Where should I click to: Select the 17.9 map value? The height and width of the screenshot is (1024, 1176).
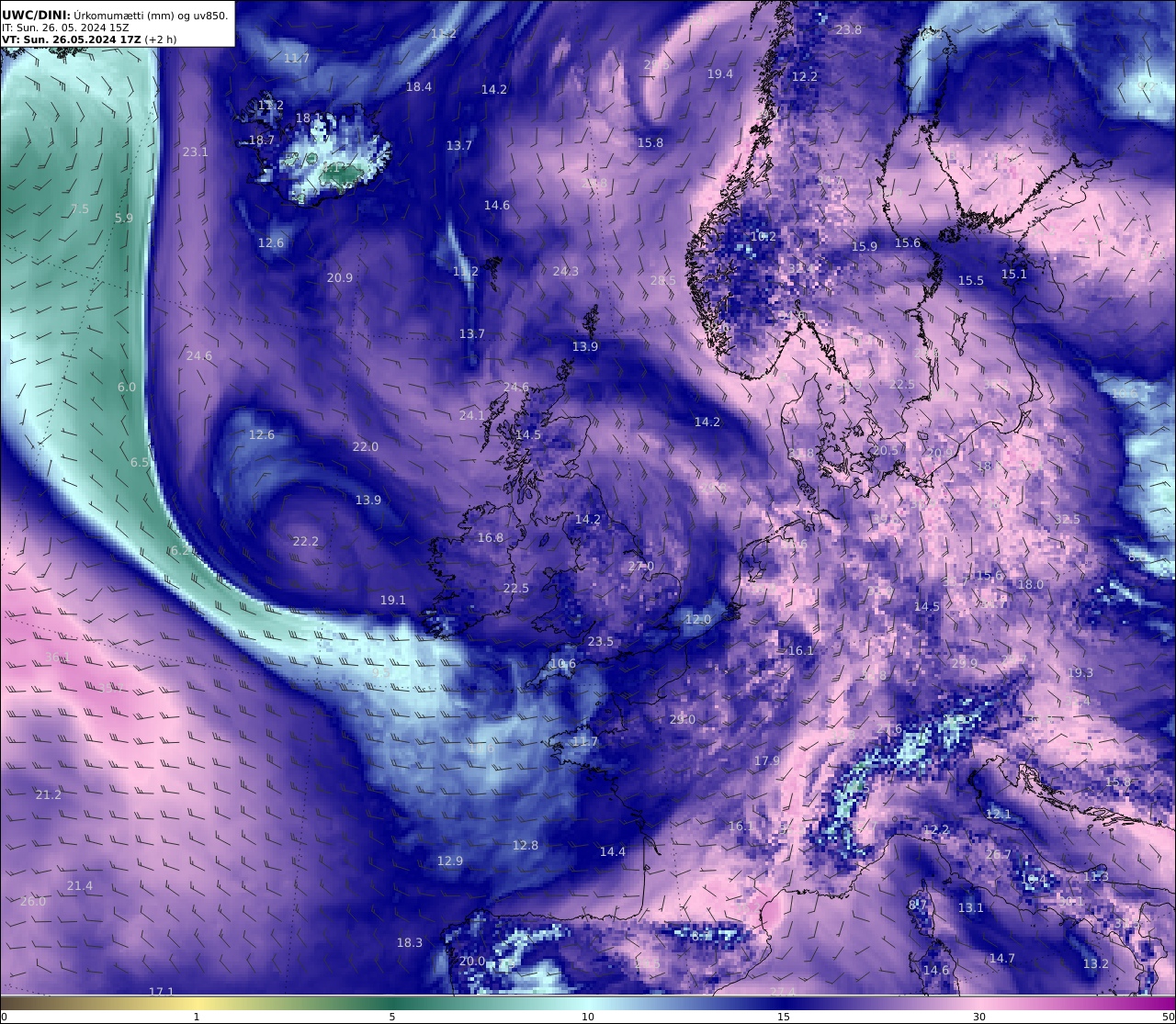pyautogui.click(x=767, y=761)
